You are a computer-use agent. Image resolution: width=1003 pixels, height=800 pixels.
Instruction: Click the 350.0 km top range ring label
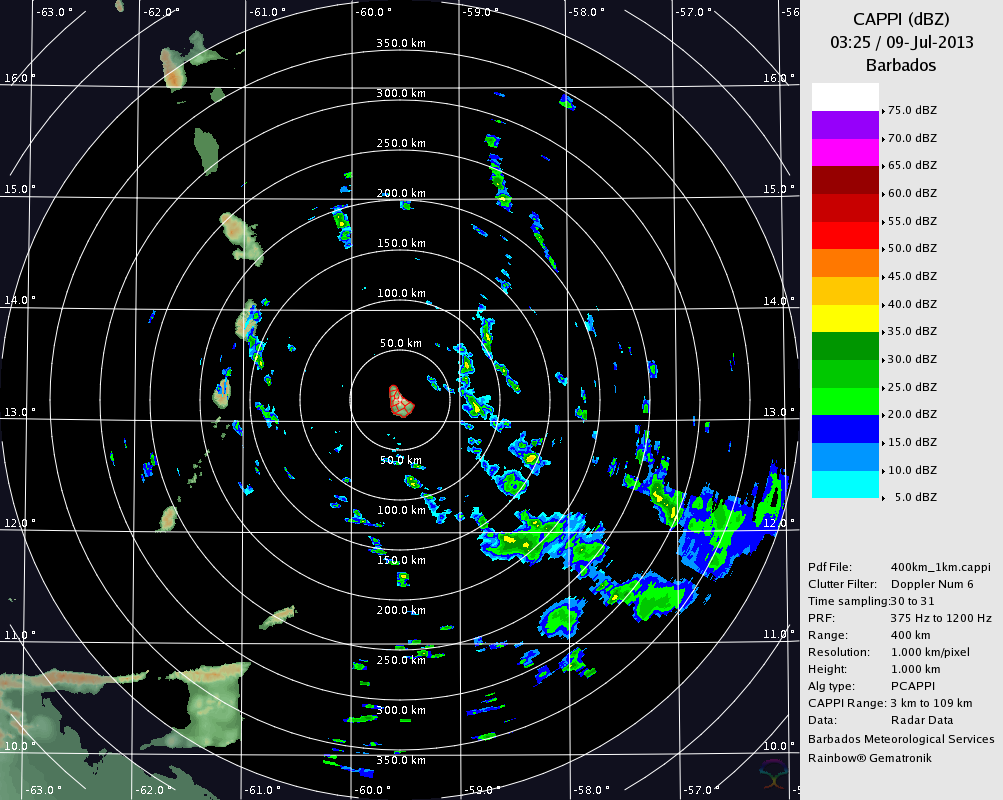point(401,43)
